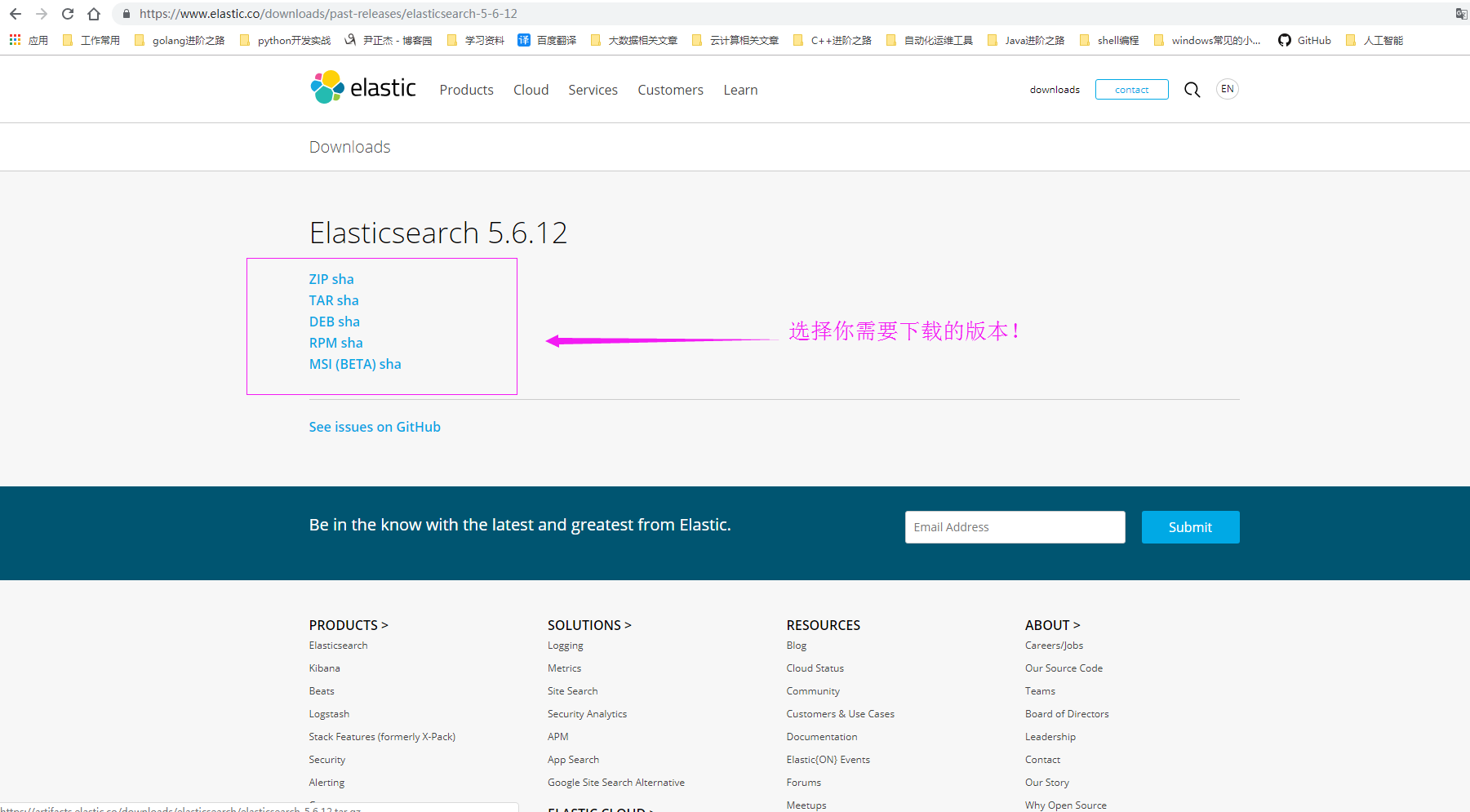The height and width of the screenshot is (812, 1470).
Task: Open the 学习资料 bookmark folder
Action: (x=475, y=40)
